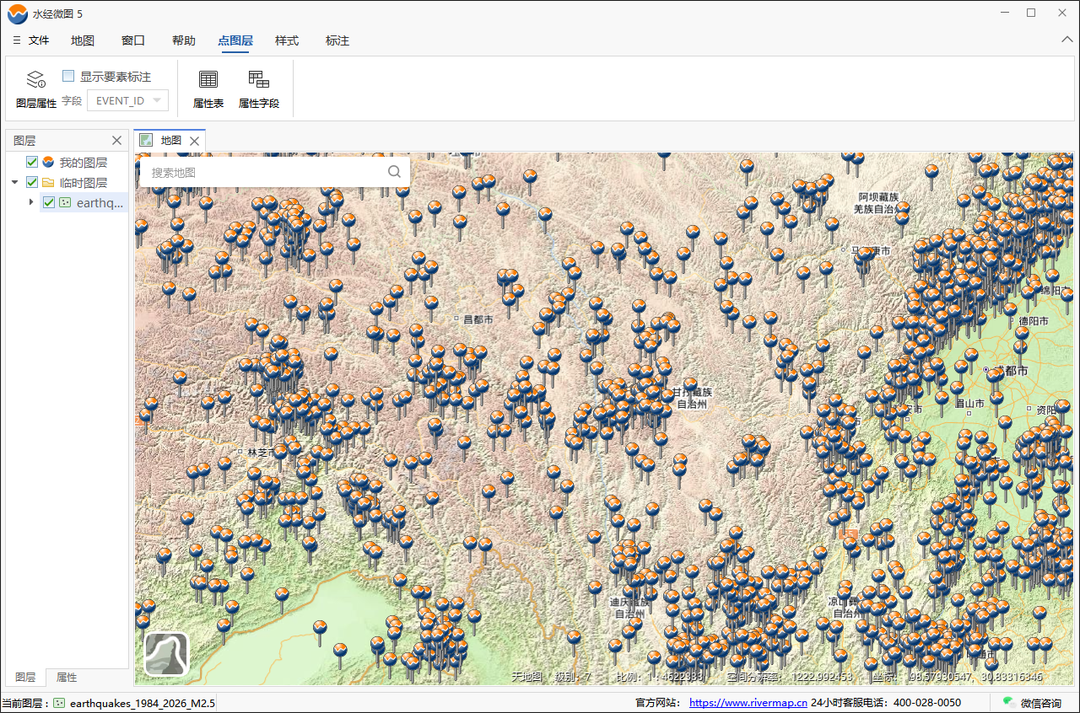Click the search magnifier in map search box

(x=394, y=172)
